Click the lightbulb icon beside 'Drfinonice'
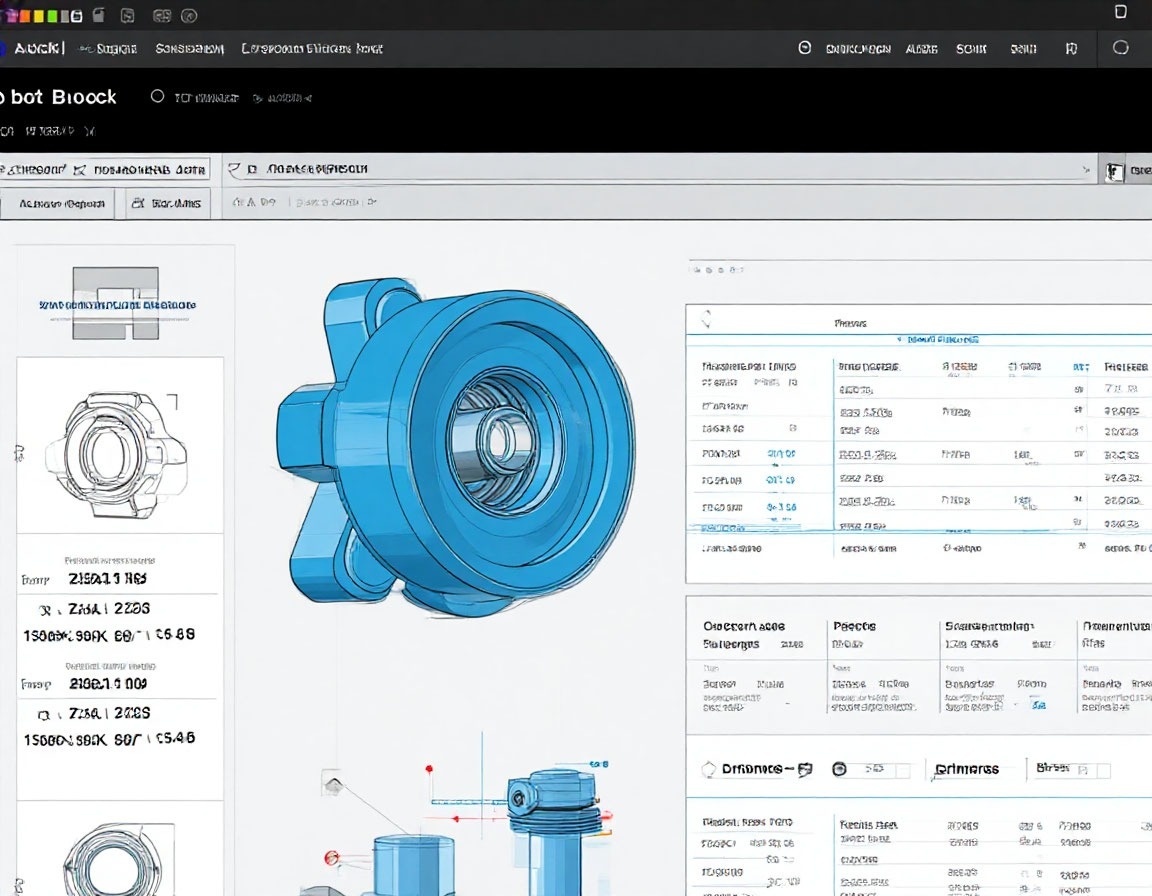 pyautogui.click(x=709, y=769)
